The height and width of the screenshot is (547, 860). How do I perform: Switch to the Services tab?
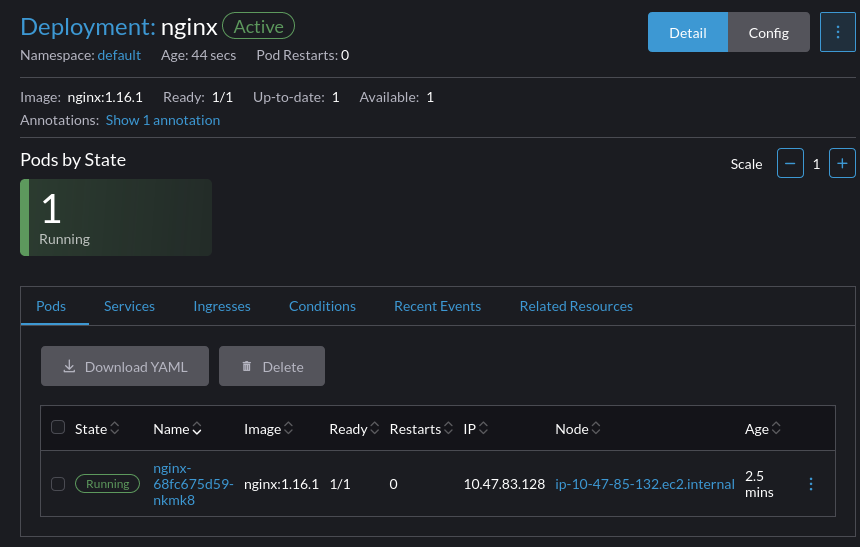click(129, 306)
